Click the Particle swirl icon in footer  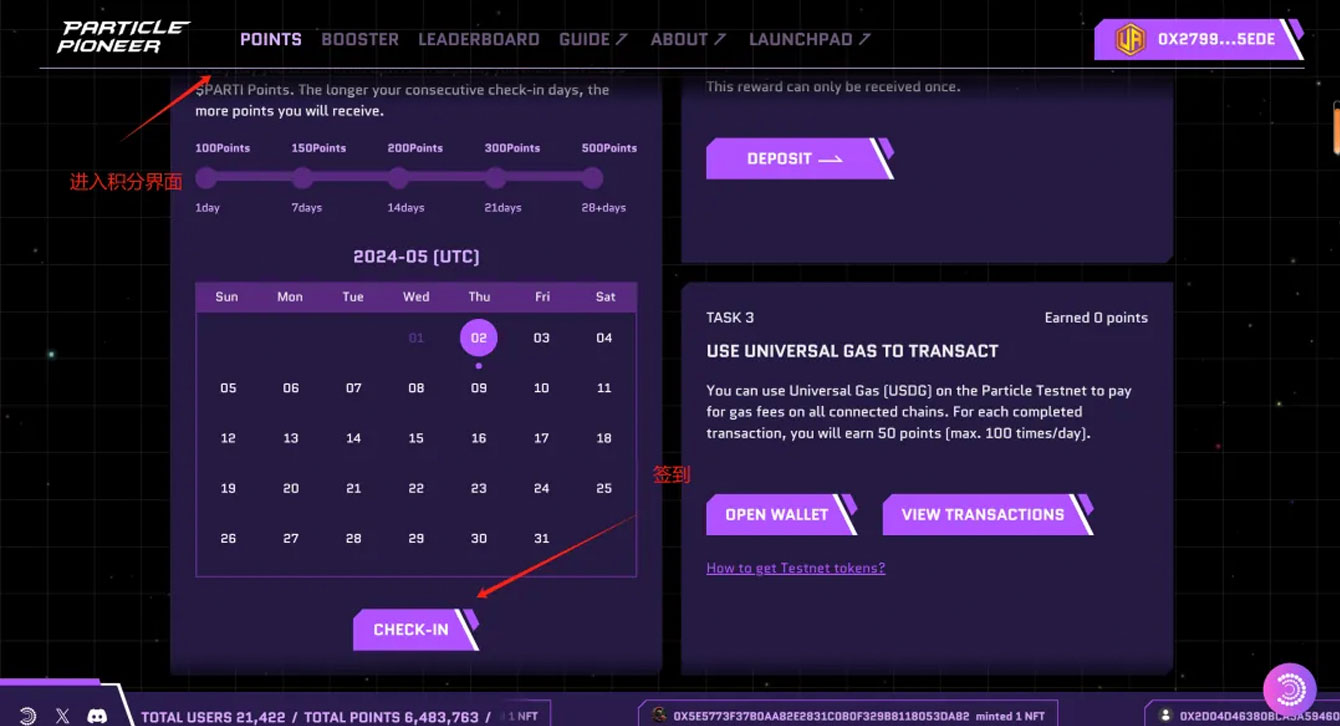click(28, 716)
